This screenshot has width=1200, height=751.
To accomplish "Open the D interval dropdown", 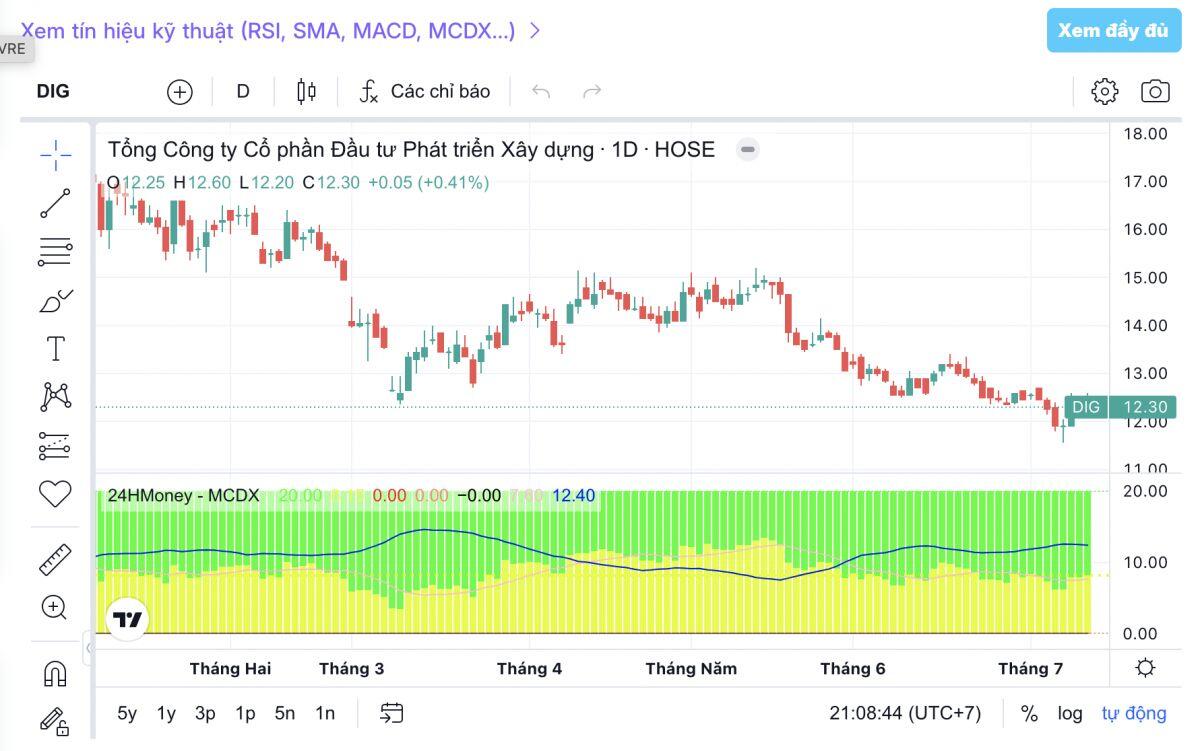I will (243, 91).
